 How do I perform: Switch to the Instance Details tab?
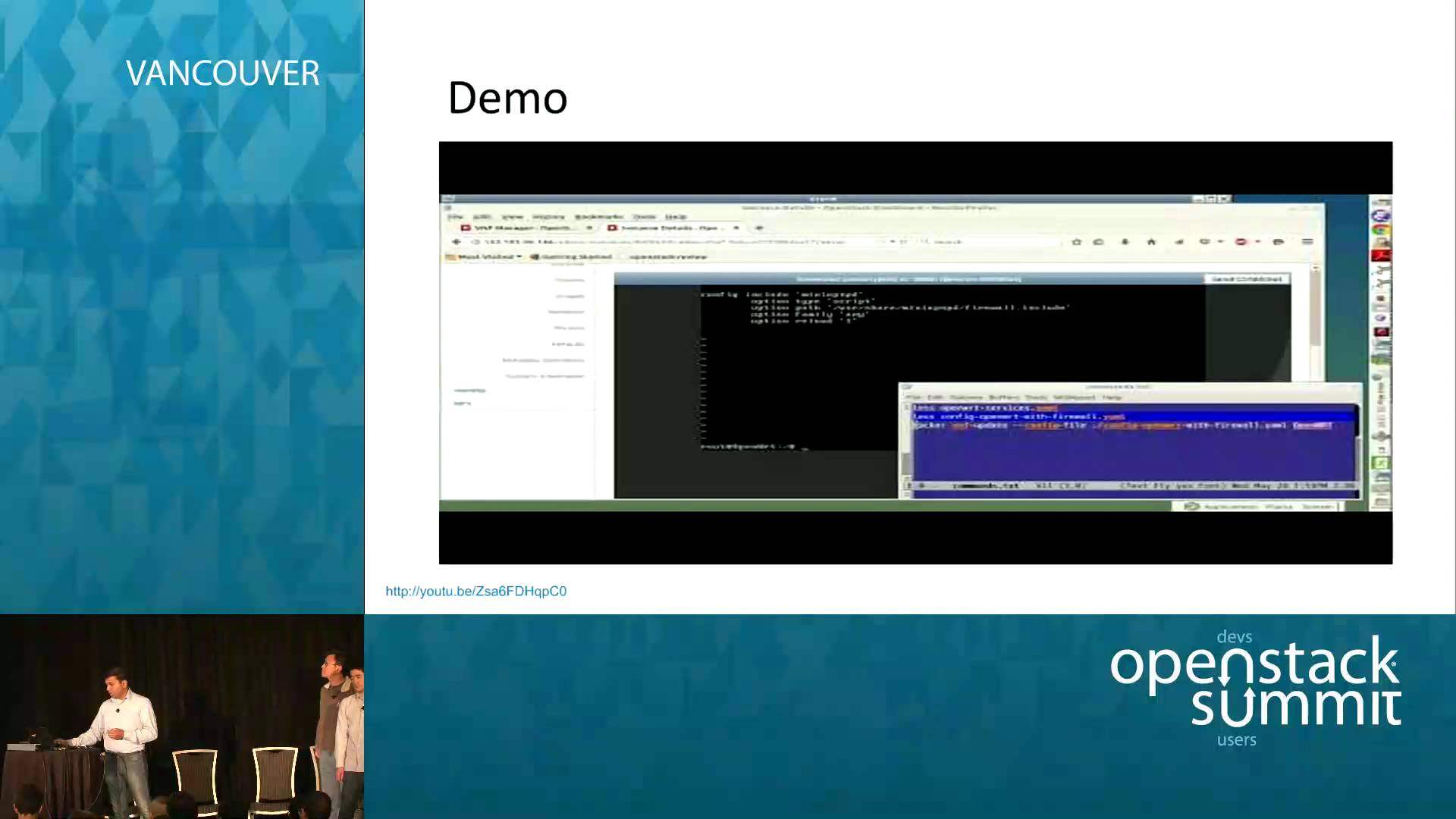pos(667,227)
